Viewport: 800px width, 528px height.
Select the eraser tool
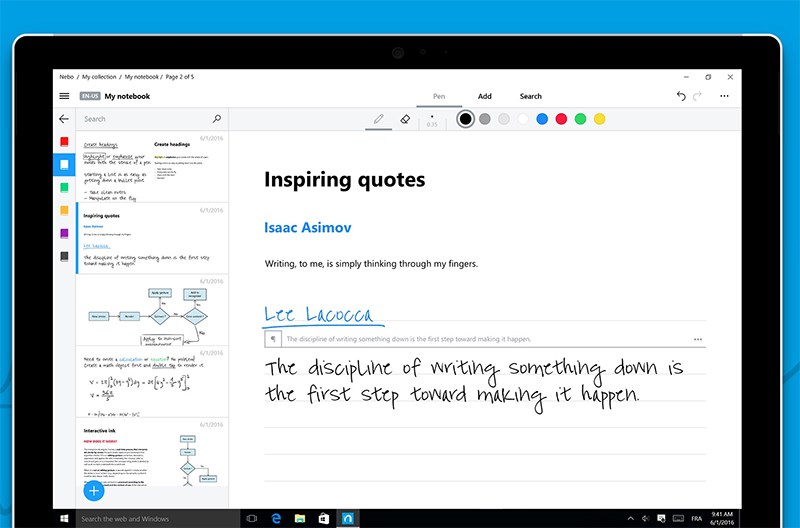coord(405,119)
